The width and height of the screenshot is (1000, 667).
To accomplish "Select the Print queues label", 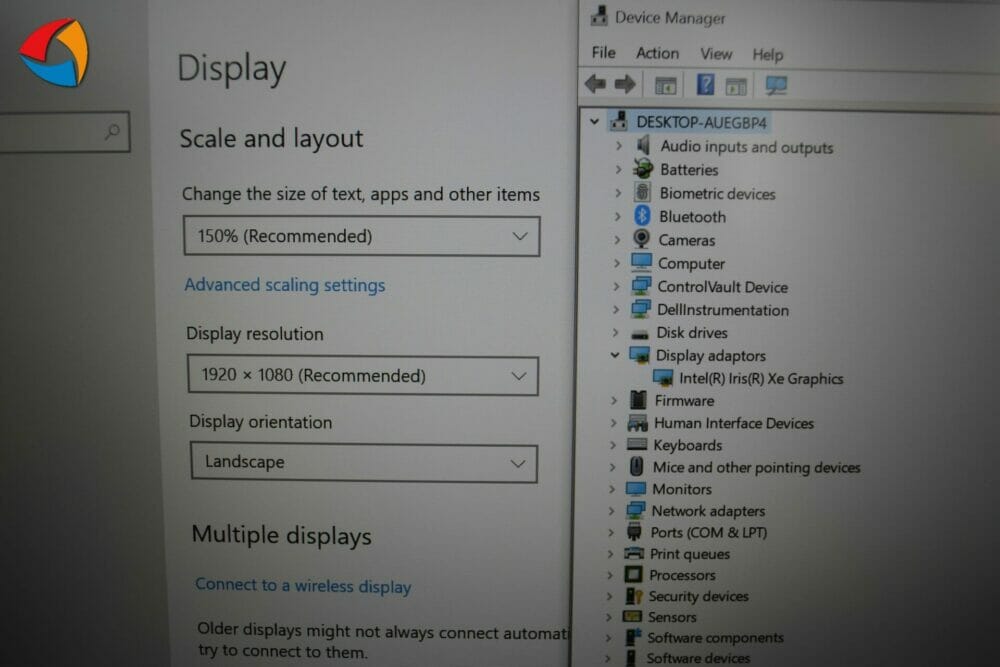I will (689, 553).
